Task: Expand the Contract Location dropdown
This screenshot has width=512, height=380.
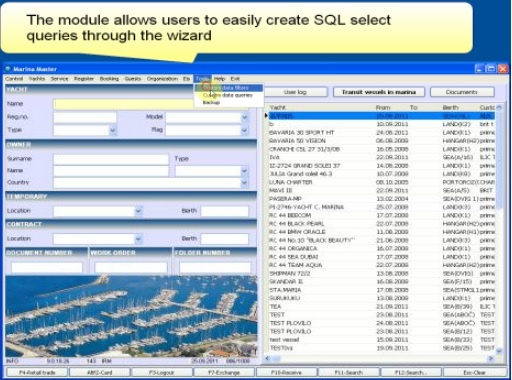Action: tap(138, 239)
